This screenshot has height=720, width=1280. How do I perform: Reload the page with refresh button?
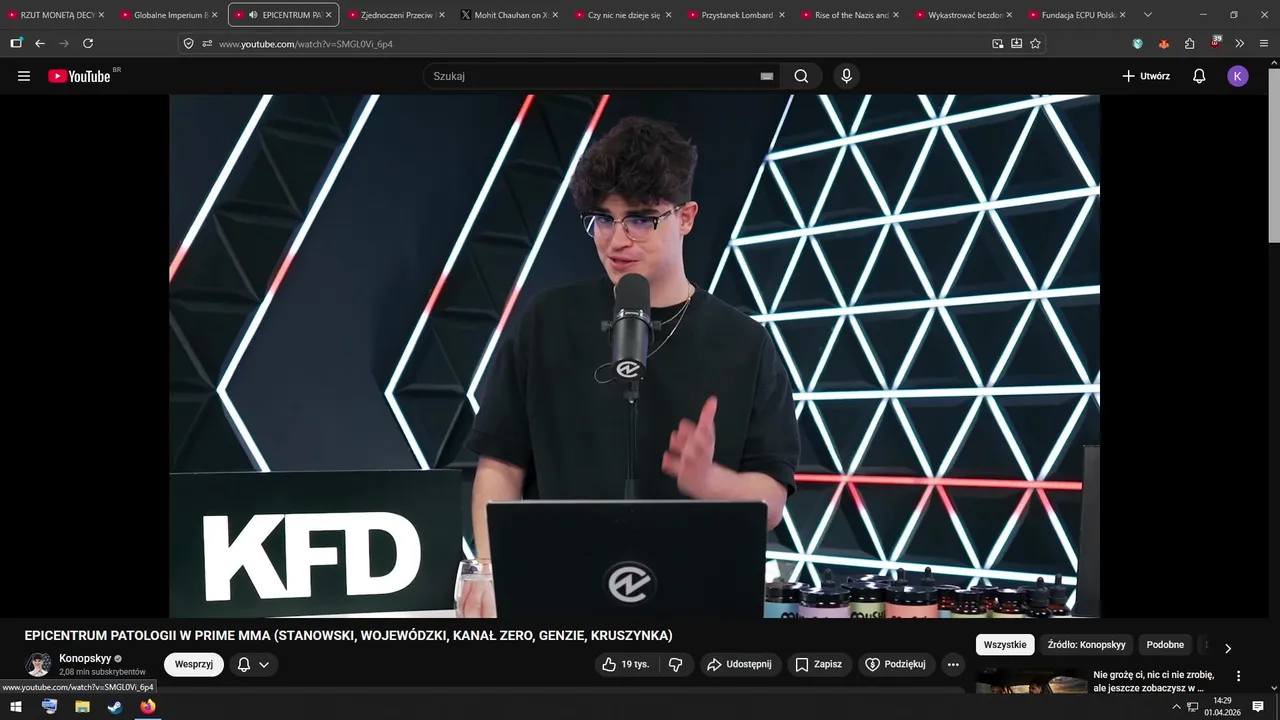coord(88,43)
